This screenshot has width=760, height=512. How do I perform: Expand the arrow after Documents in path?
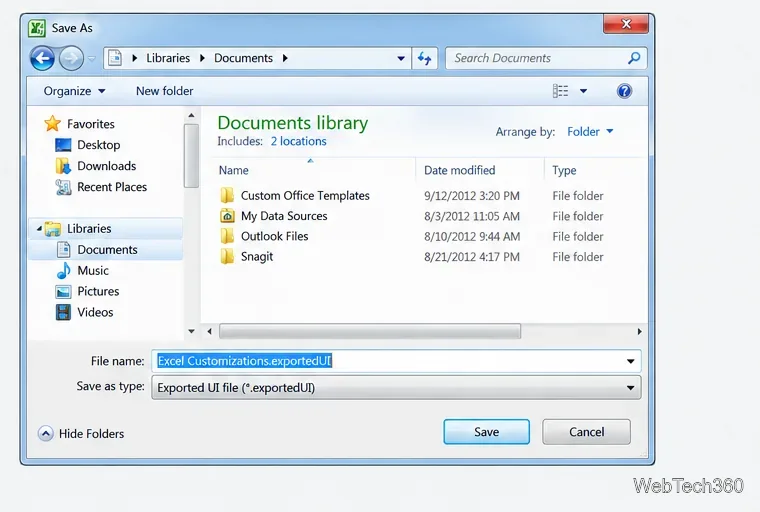tap(285, 58)
